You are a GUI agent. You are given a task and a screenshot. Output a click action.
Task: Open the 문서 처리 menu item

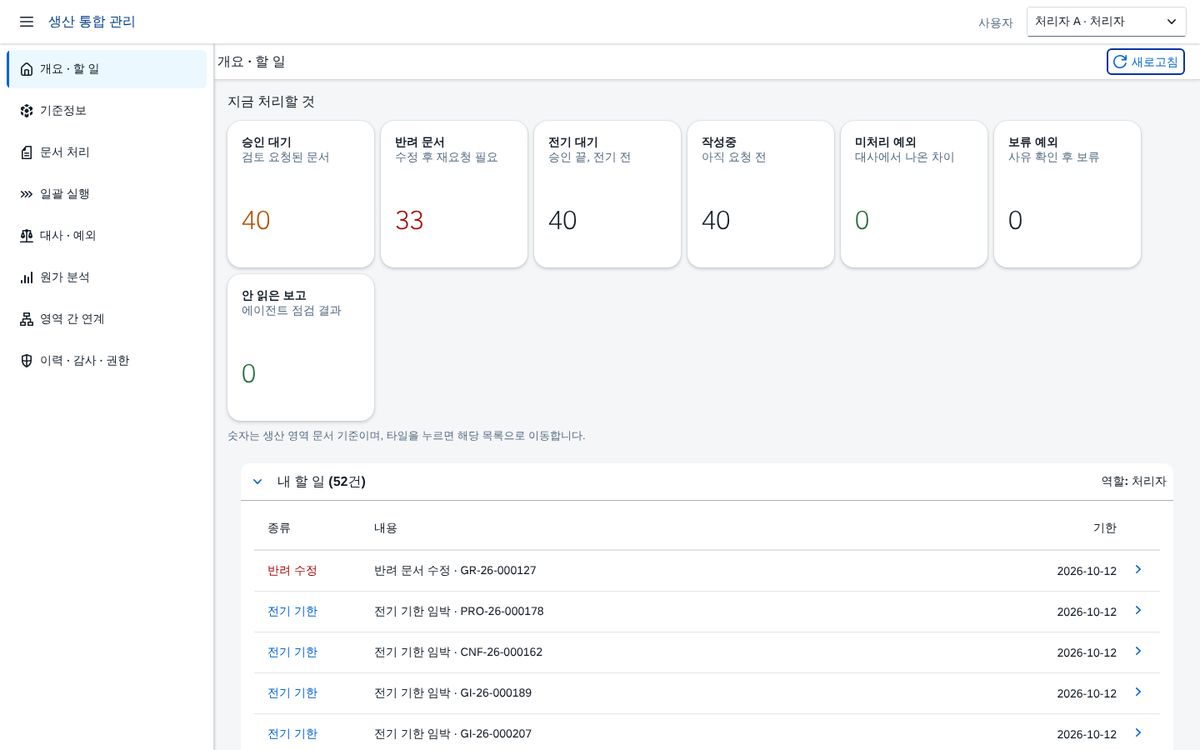pos(107,152)
